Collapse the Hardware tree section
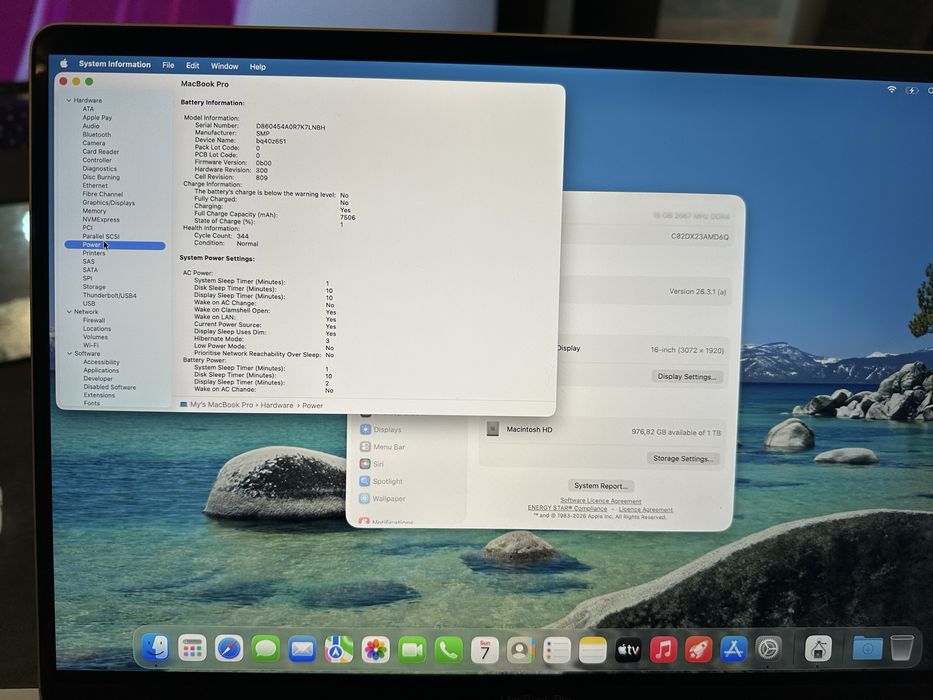The image size is (933, 700). [69, 101]
